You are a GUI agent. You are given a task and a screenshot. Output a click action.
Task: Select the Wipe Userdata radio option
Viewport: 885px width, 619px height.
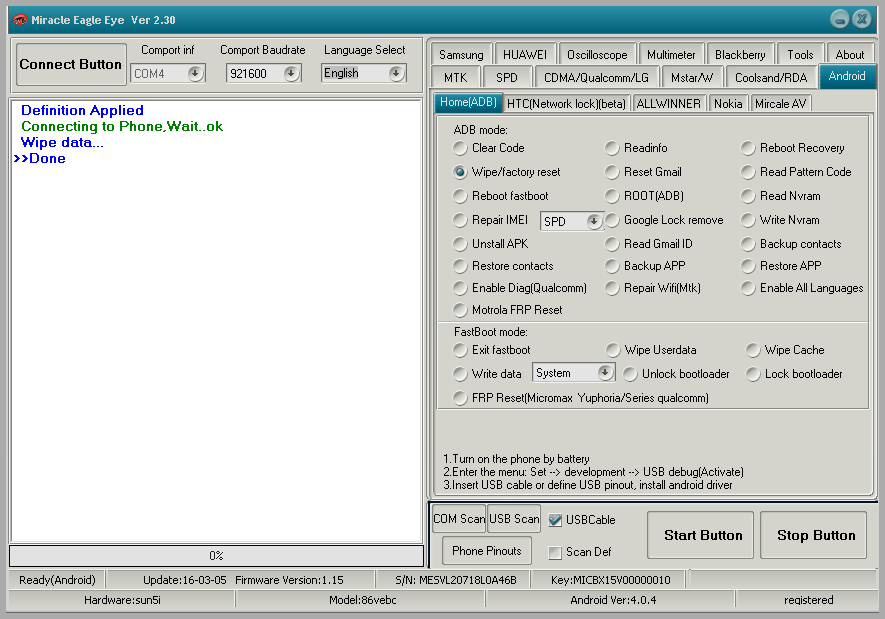coord(651,350)
